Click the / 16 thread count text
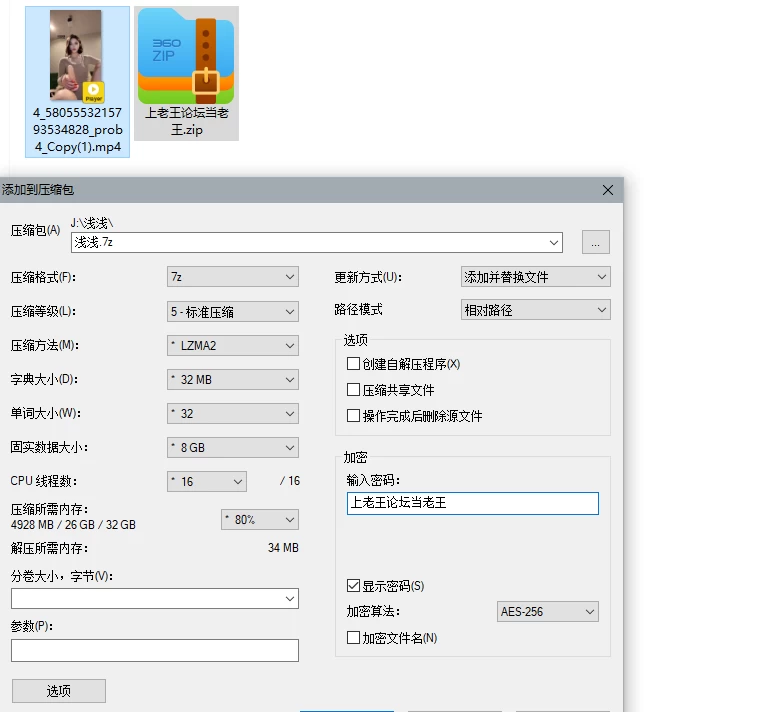 tap(290, 481)
